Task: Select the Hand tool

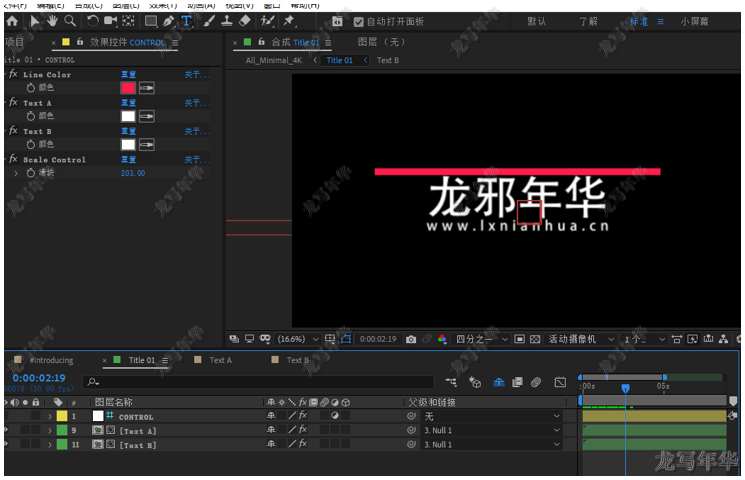Action: click(x=52, y=21)
